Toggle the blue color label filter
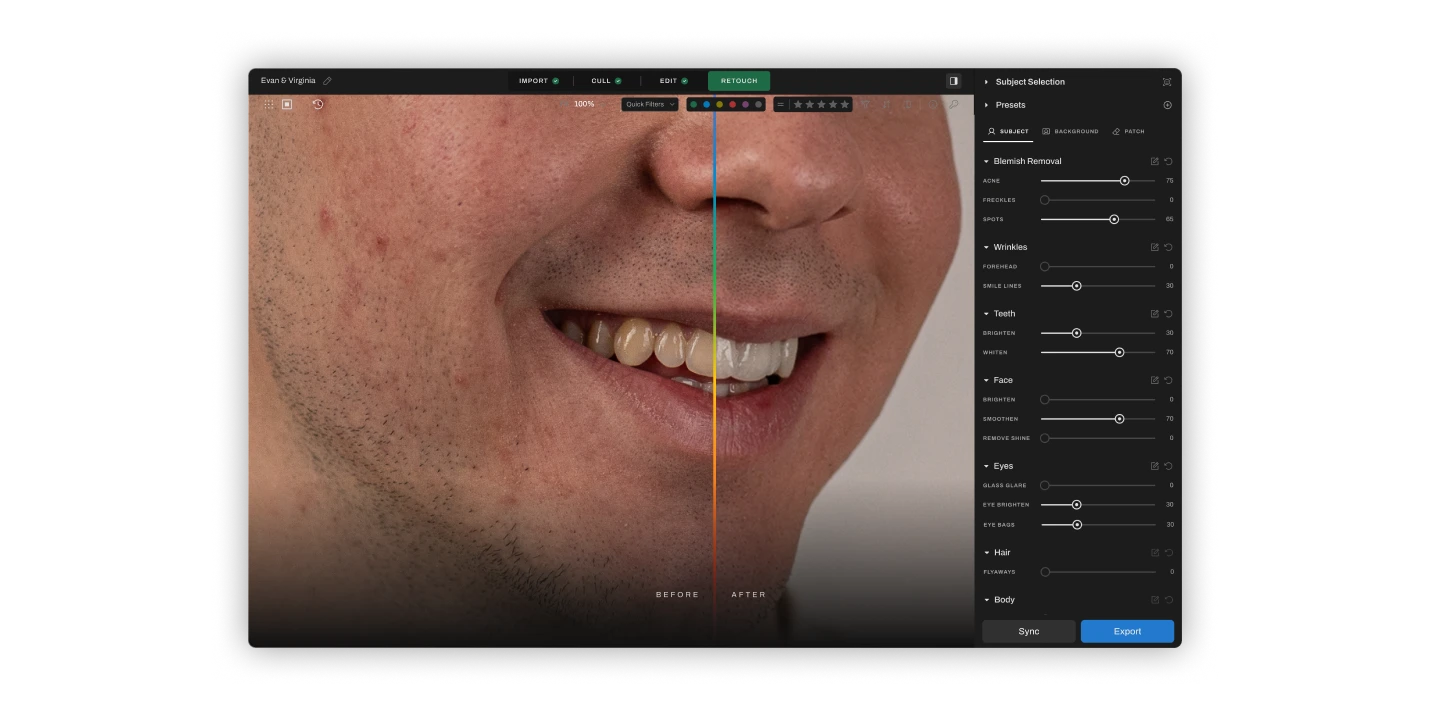Image resolution: width=1432 pixels, height=718 pixels. tap(706, 104)
